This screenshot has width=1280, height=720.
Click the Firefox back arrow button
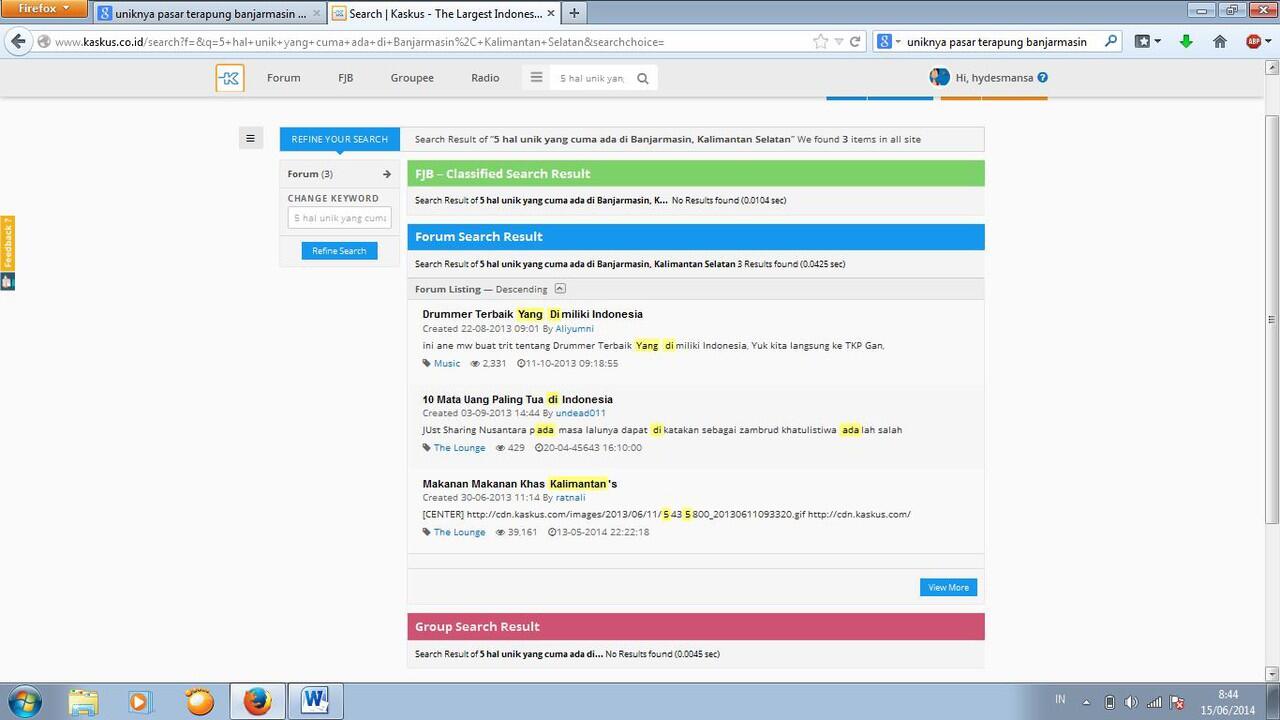pos(18,42)
